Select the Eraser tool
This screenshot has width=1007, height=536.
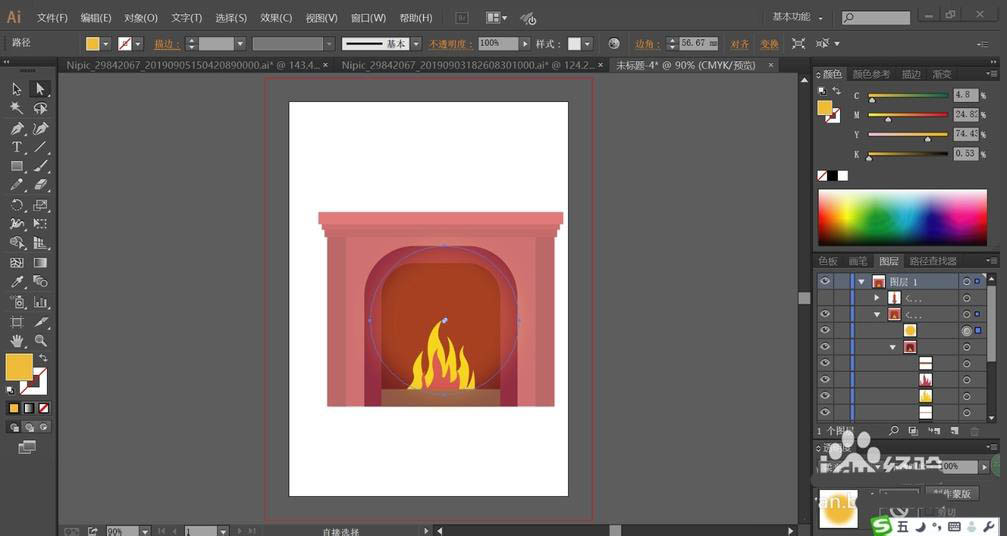[40, 185]
